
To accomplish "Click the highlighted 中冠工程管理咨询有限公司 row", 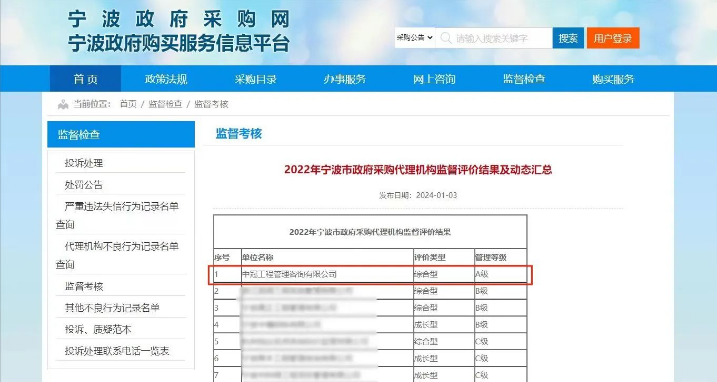I will (370, 274).
